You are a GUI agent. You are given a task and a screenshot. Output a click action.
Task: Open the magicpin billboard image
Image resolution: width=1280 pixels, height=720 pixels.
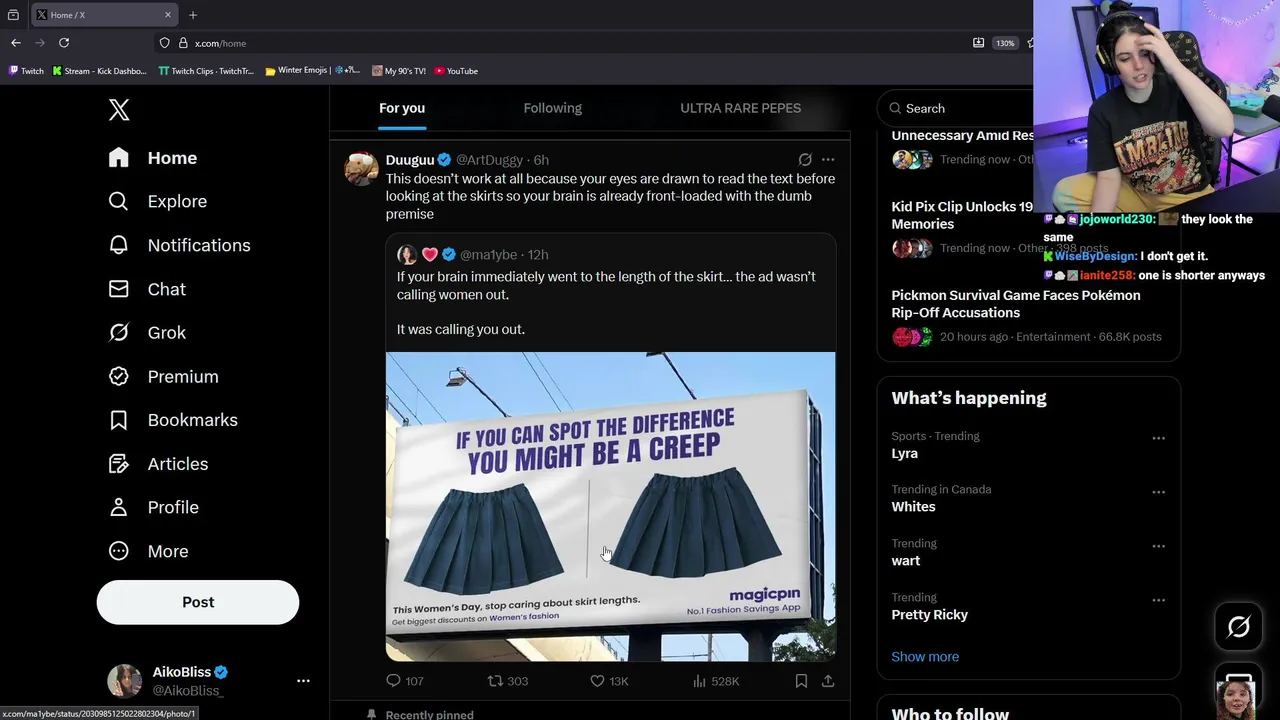pos(610,506)
